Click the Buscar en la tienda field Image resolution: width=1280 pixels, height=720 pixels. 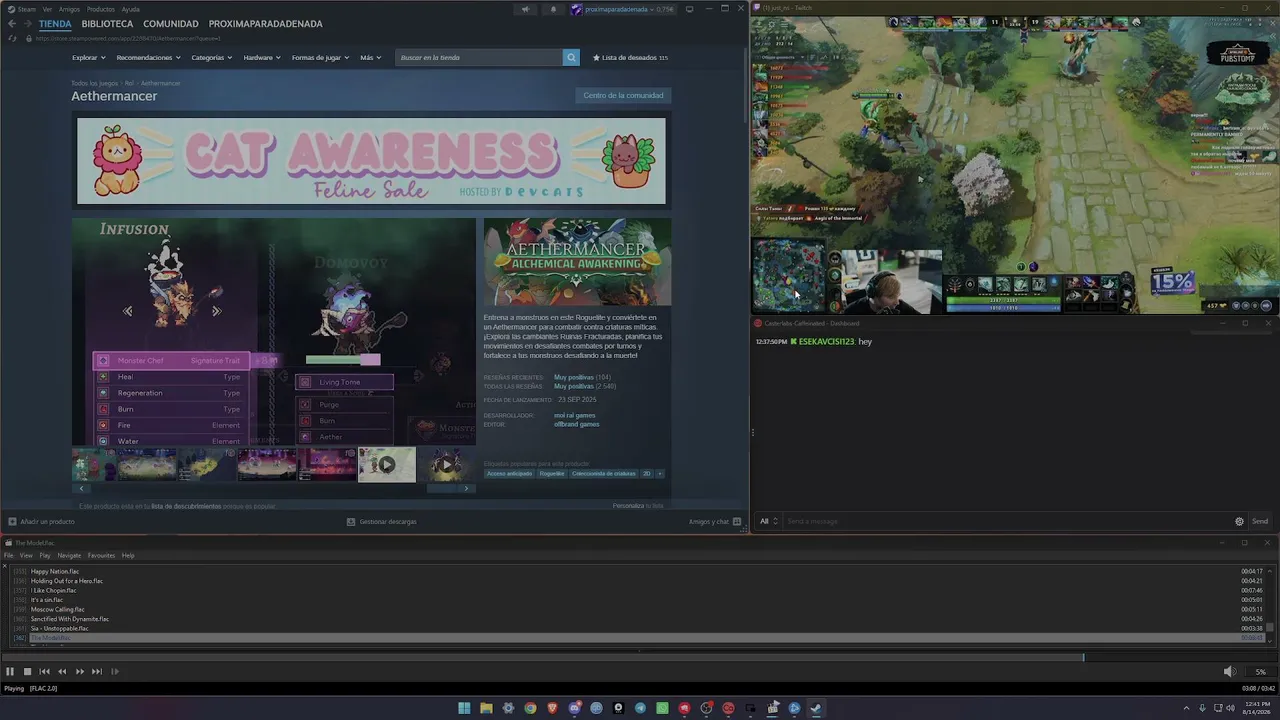tap(479, 58)
